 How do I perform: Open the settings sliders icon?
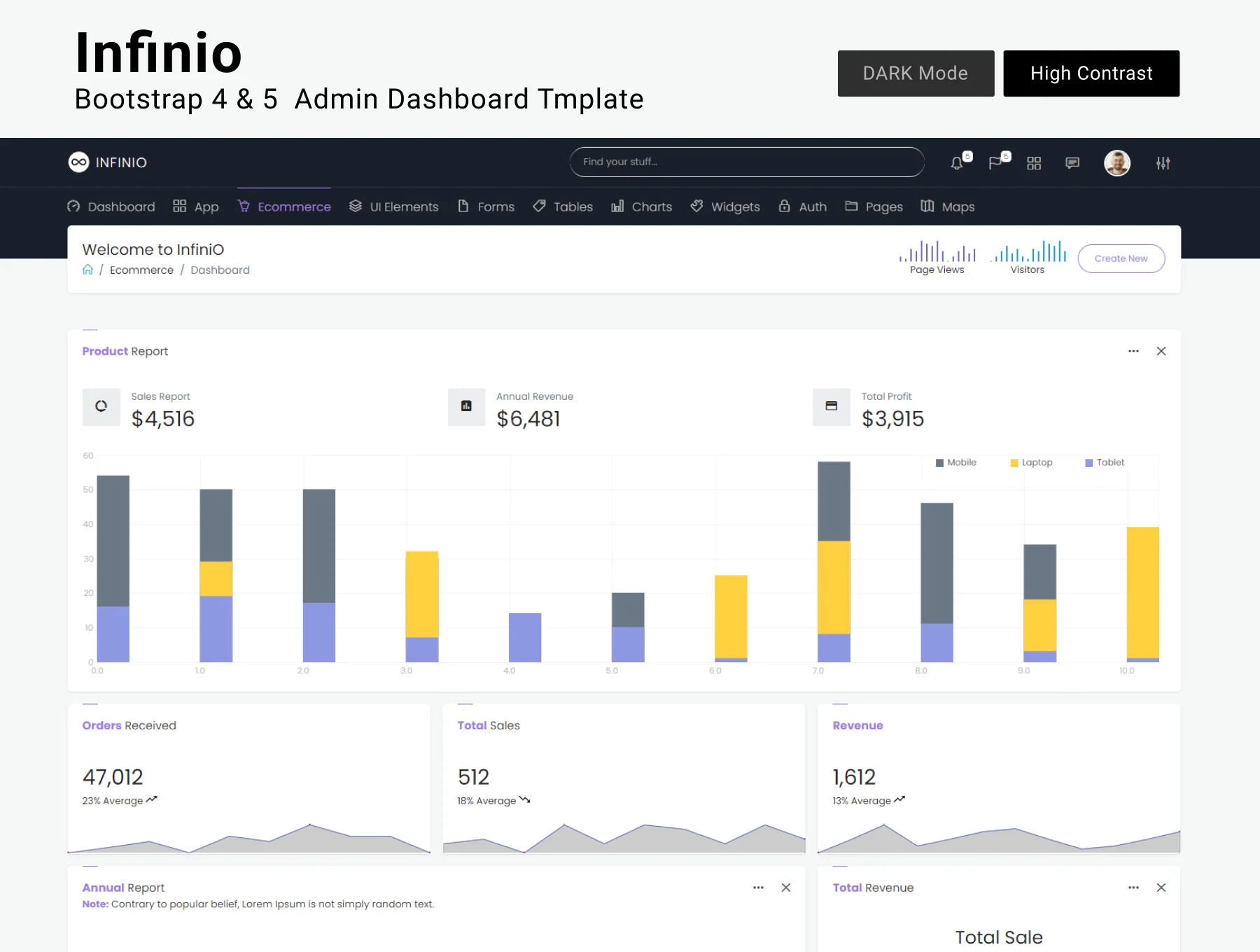click(x=1163, y=163)
